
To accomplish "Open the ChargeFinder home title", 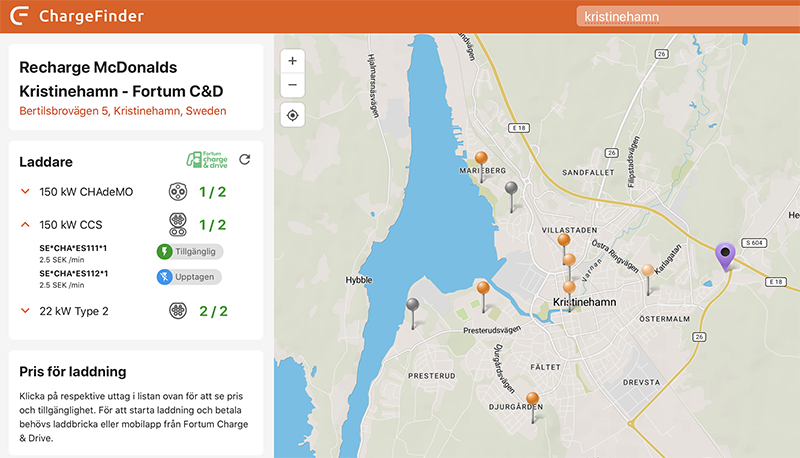I will pyautogui.click(x=91, y=16).
